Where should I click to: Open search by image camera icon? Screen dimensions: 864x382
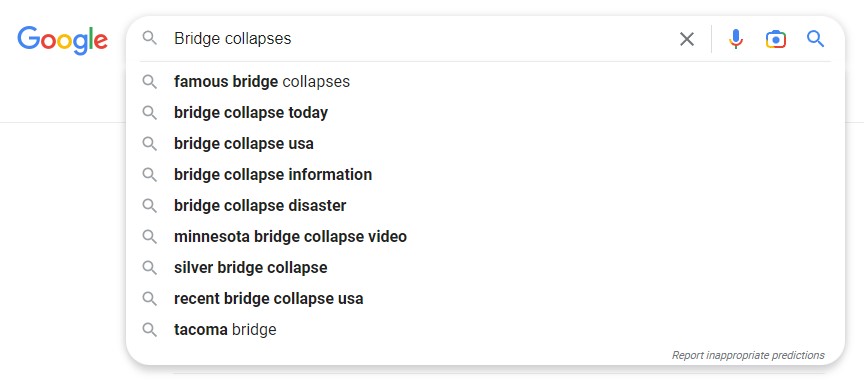[775, 39]
